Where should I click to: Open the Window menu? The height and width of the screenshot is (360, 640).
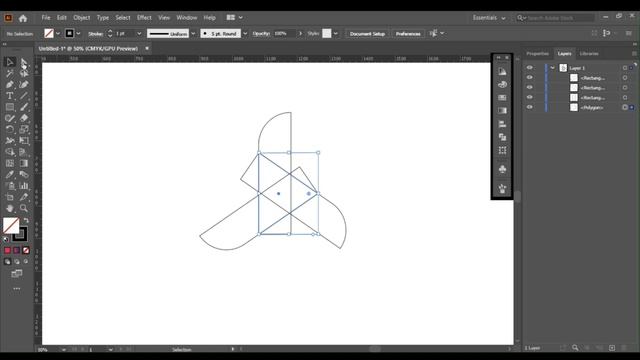(x=187, y=18)
